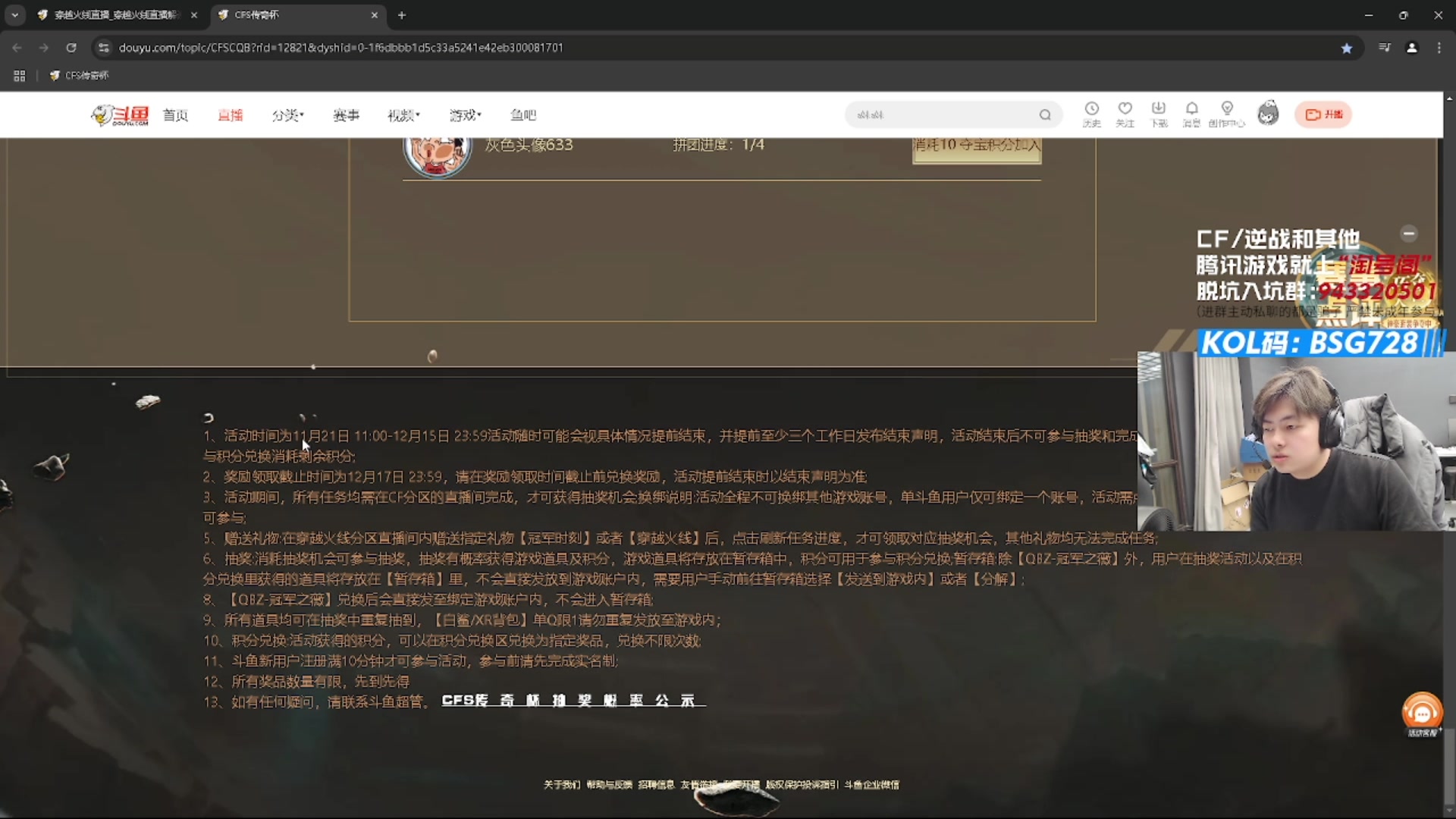This screenshot has width=1456, height=819.
Task: Expand the 分类 navigation dropdown
Action: point(287,115)
